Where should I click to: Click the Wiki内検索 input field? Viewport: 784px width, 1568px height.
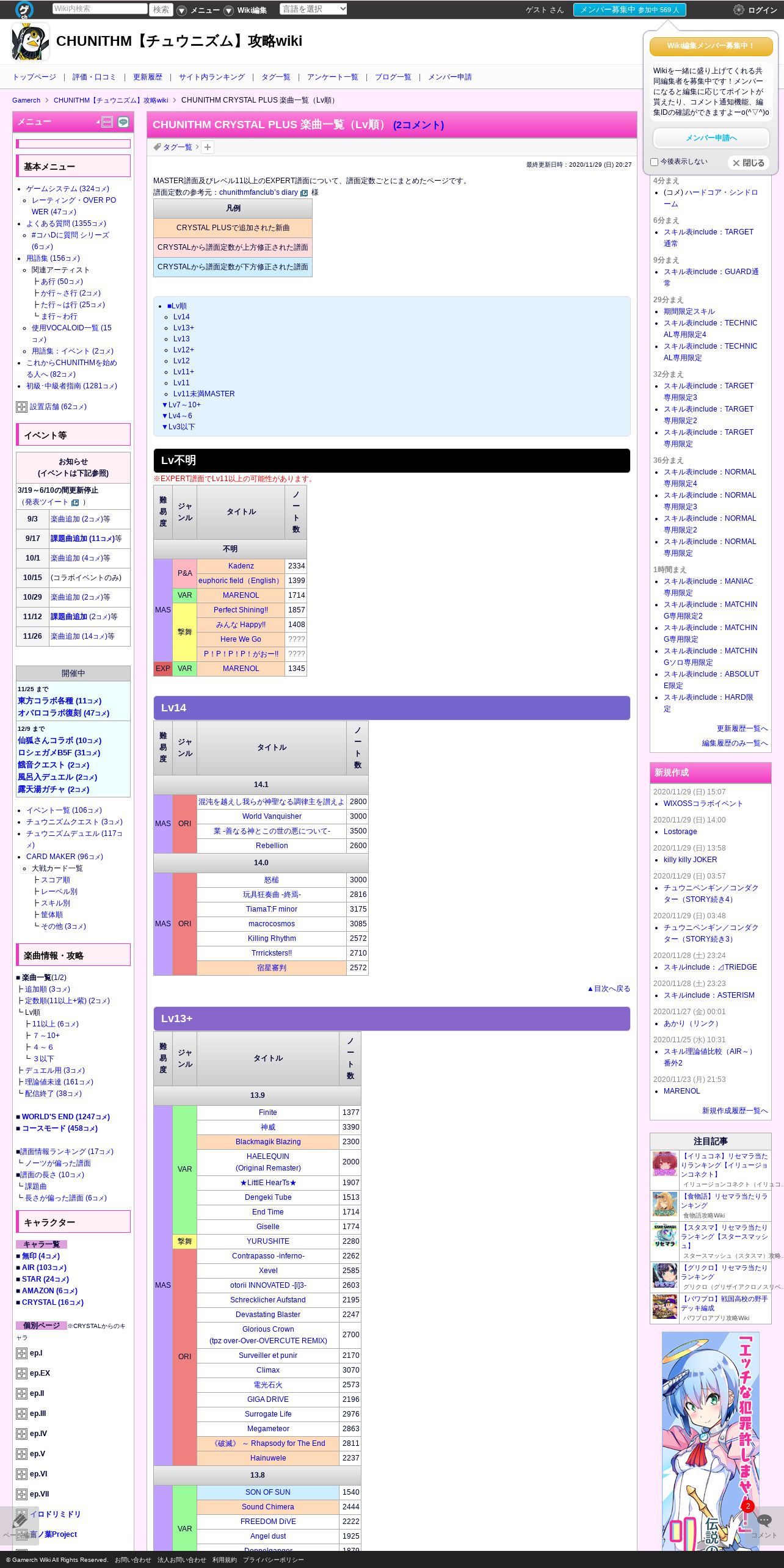[100, 9]
